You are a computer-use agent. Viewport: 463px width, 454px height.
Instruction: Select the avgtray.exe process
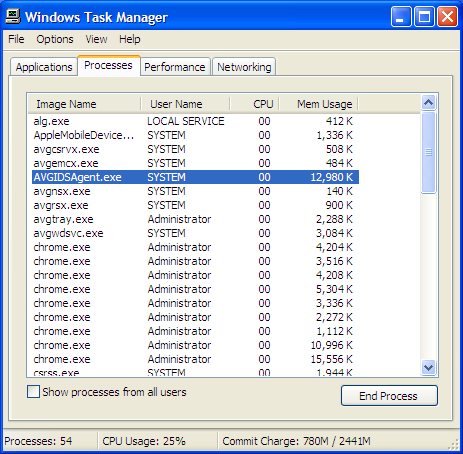tap(195, 219)
